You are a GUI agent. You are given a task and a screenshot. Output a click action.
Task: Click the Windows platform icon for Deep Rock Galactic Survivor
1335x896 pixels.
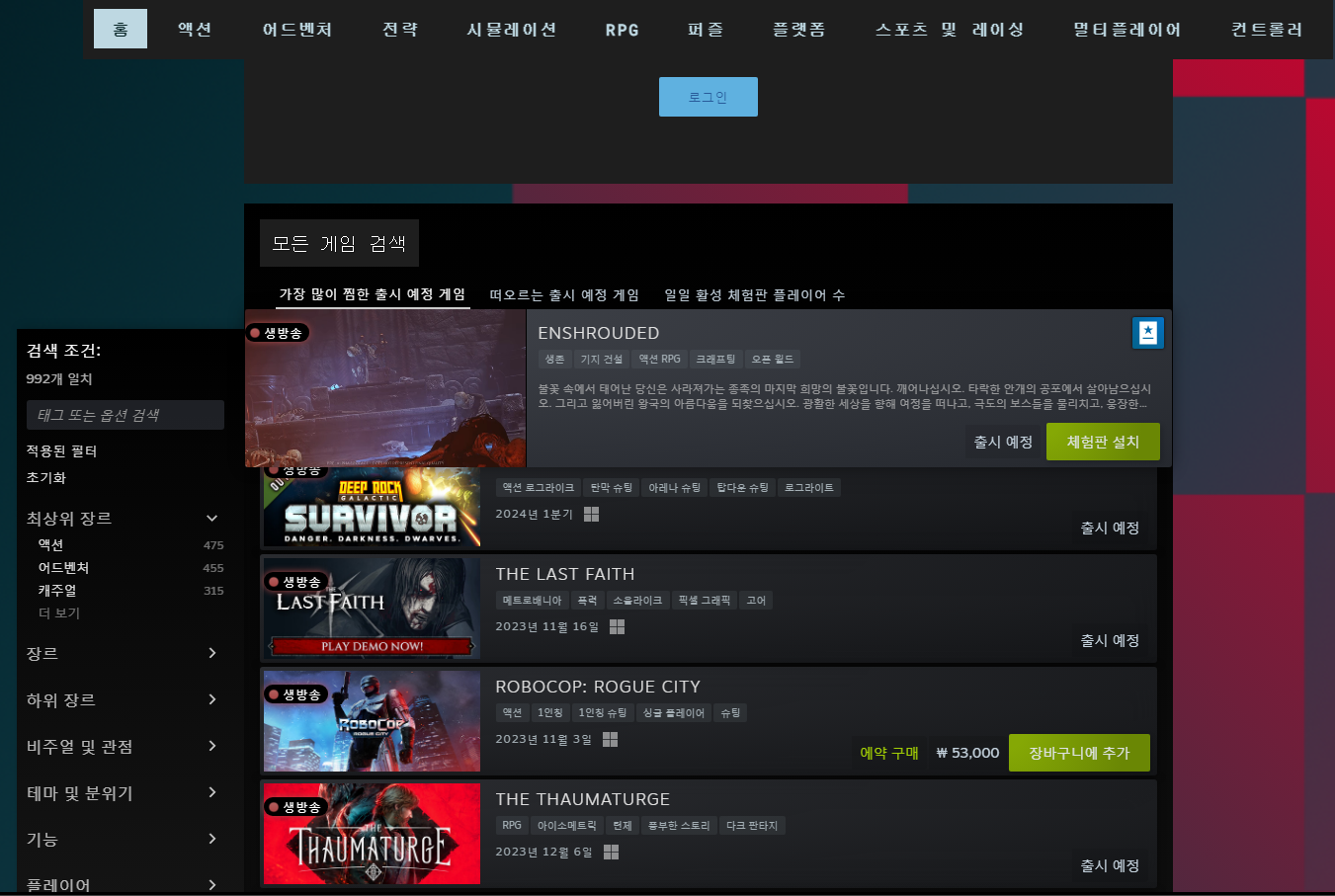click(592, 514)
